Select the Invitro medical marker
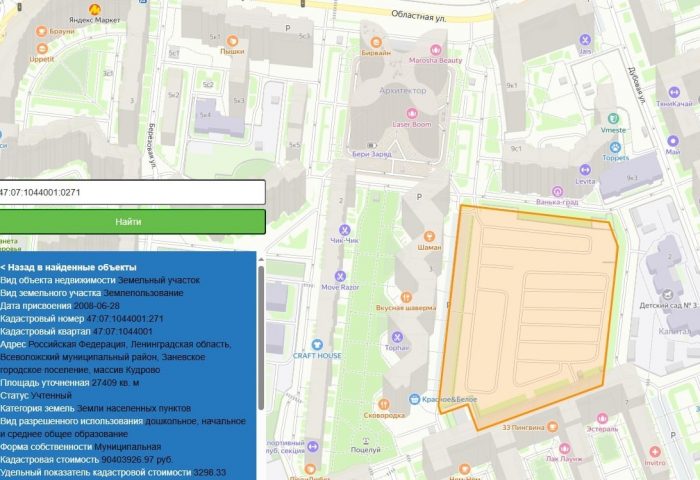Viewport: 700px width, 480px height. click(x=655, y=451)
